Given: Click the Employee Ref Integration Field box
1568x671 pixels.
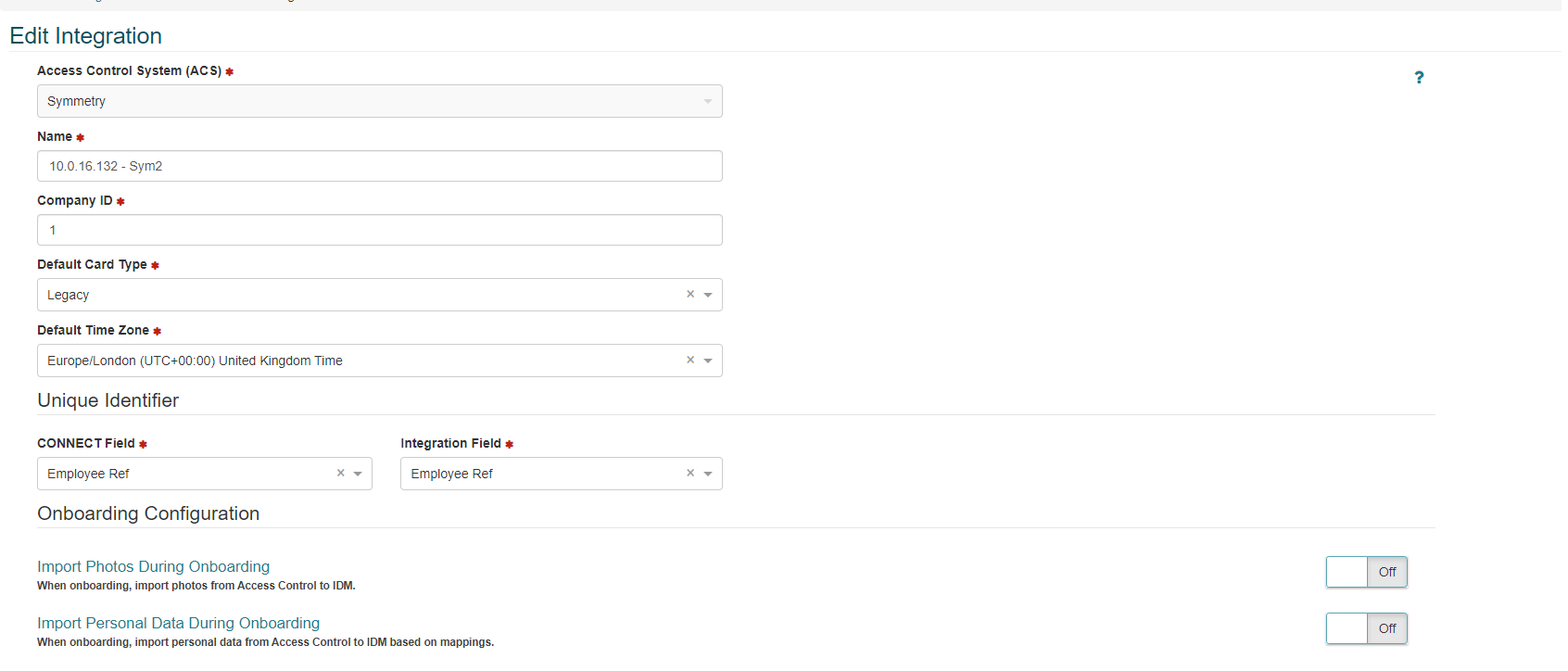Looking at the screenshot, I should tap(537, 474).
